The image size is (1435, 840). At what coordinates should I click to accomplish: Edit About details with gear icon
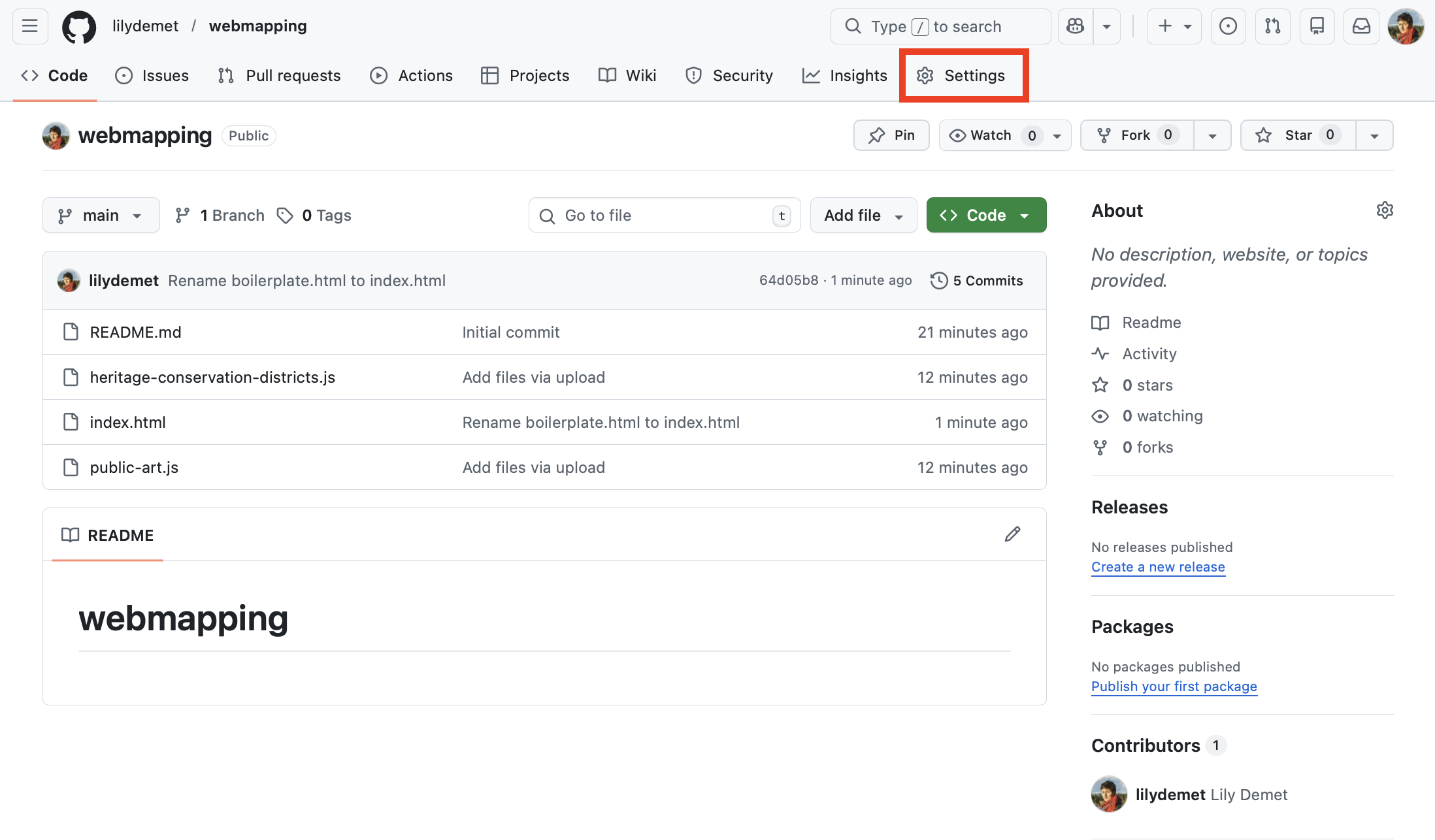pyautogui.click(x=1385, y=210)
